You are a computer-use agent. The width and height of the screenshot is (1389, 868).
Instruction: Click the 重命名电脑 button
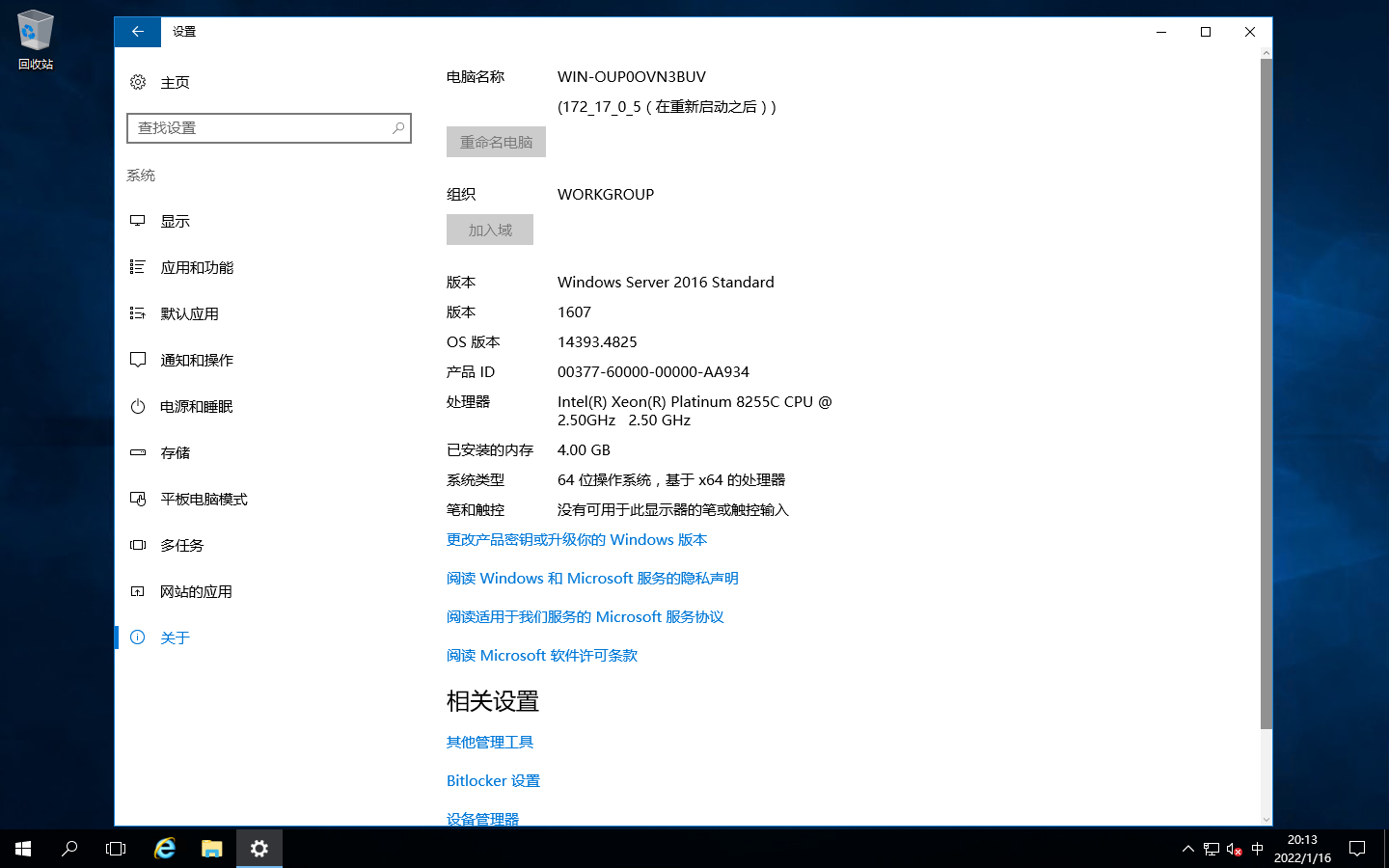coord(496,142)
